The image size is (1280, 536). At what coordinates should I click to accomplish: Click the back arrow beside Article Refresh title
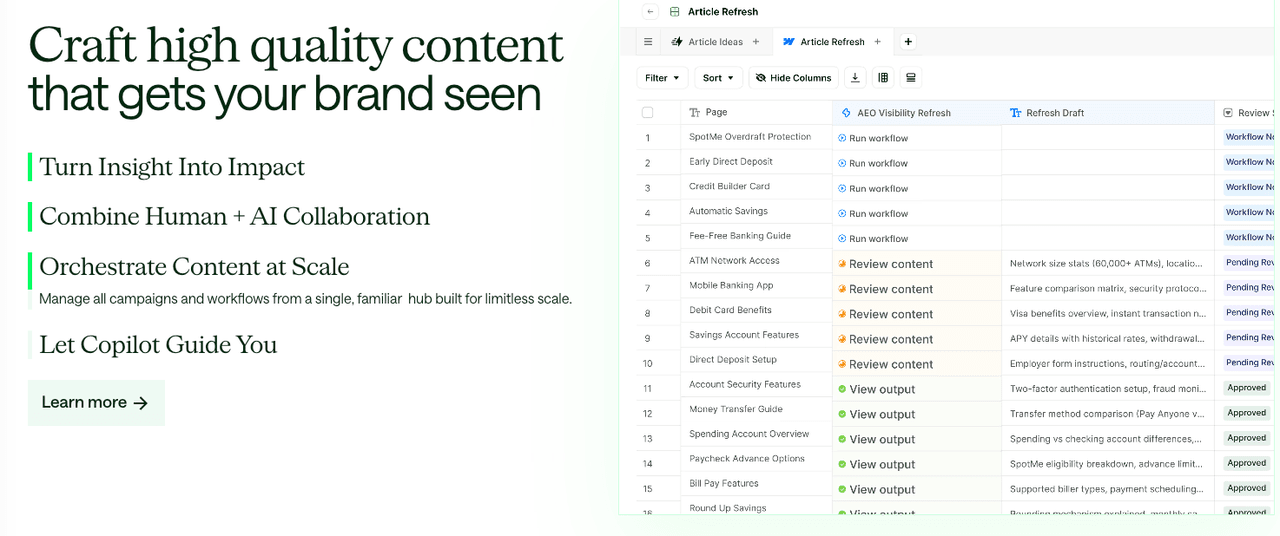pos(650,12)
